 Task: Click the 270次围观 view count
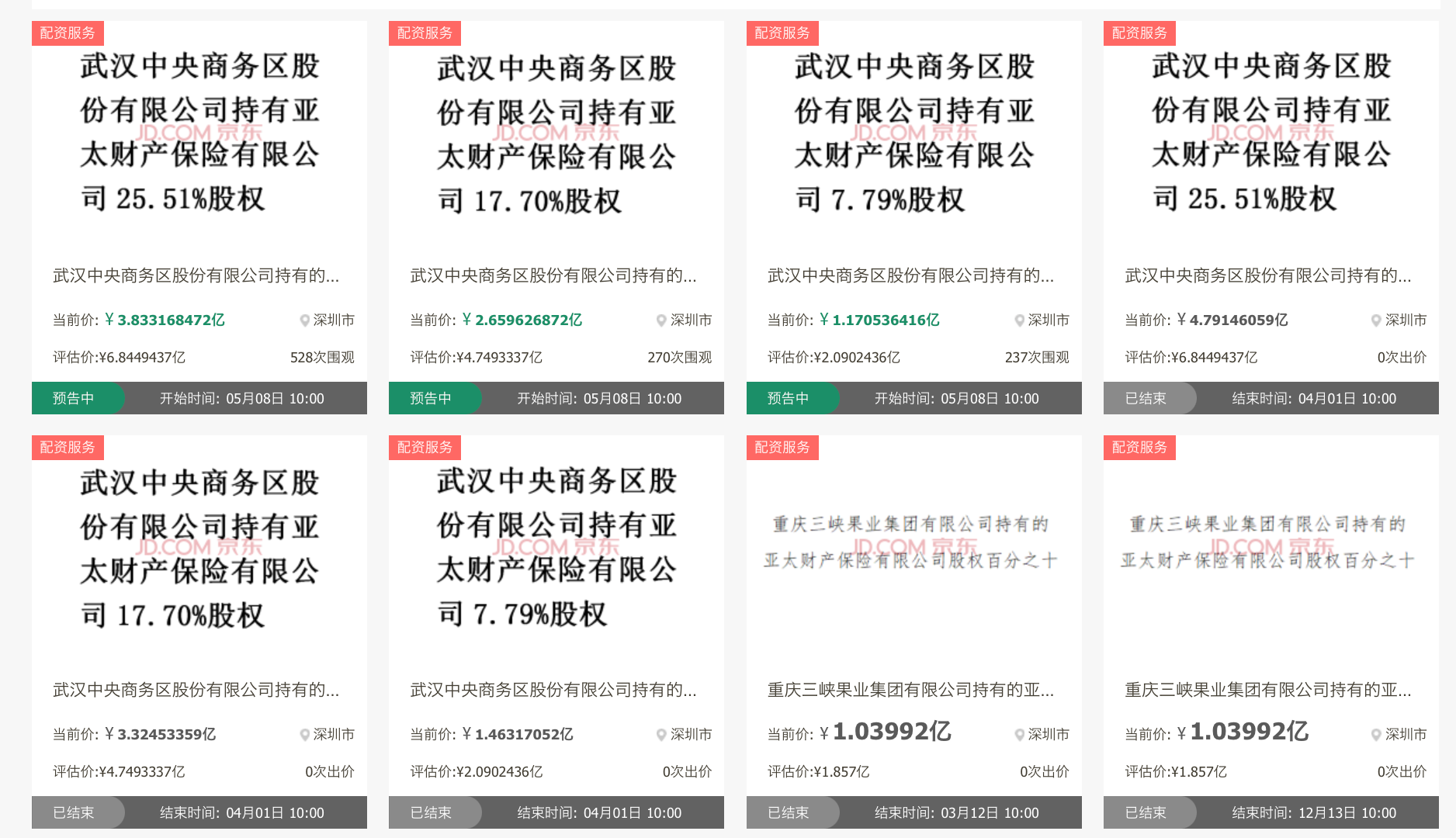[680, 358]
